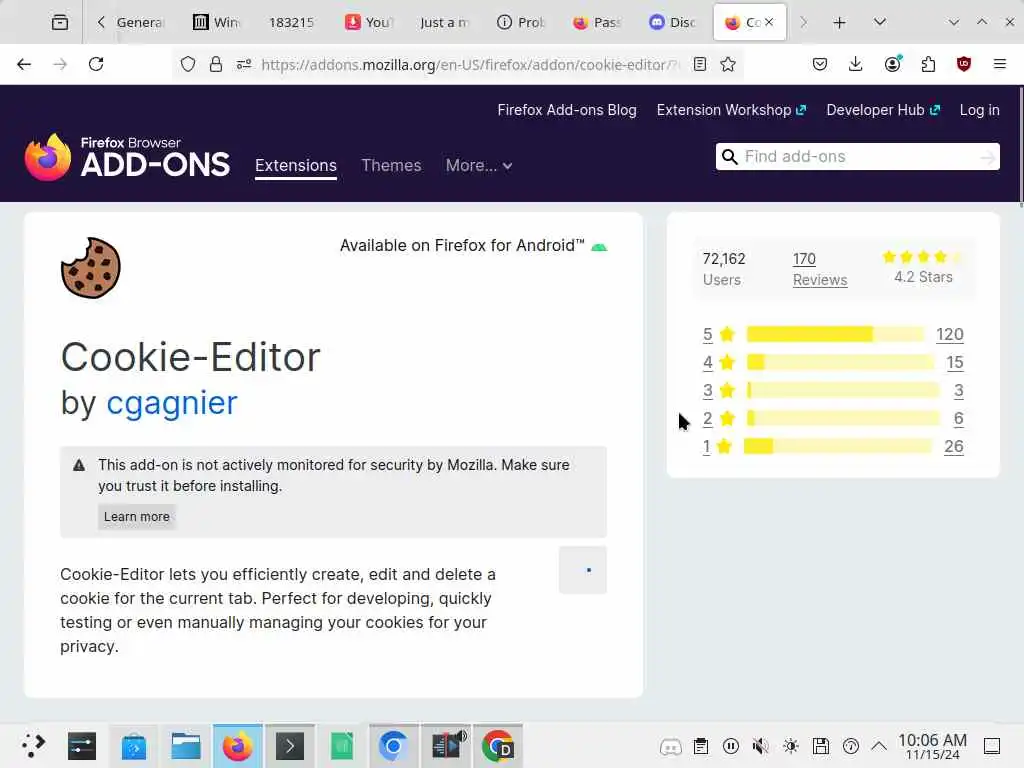Switch to the General tab
The height and width of the screenshot is (768, 1024).
(139, 22)
